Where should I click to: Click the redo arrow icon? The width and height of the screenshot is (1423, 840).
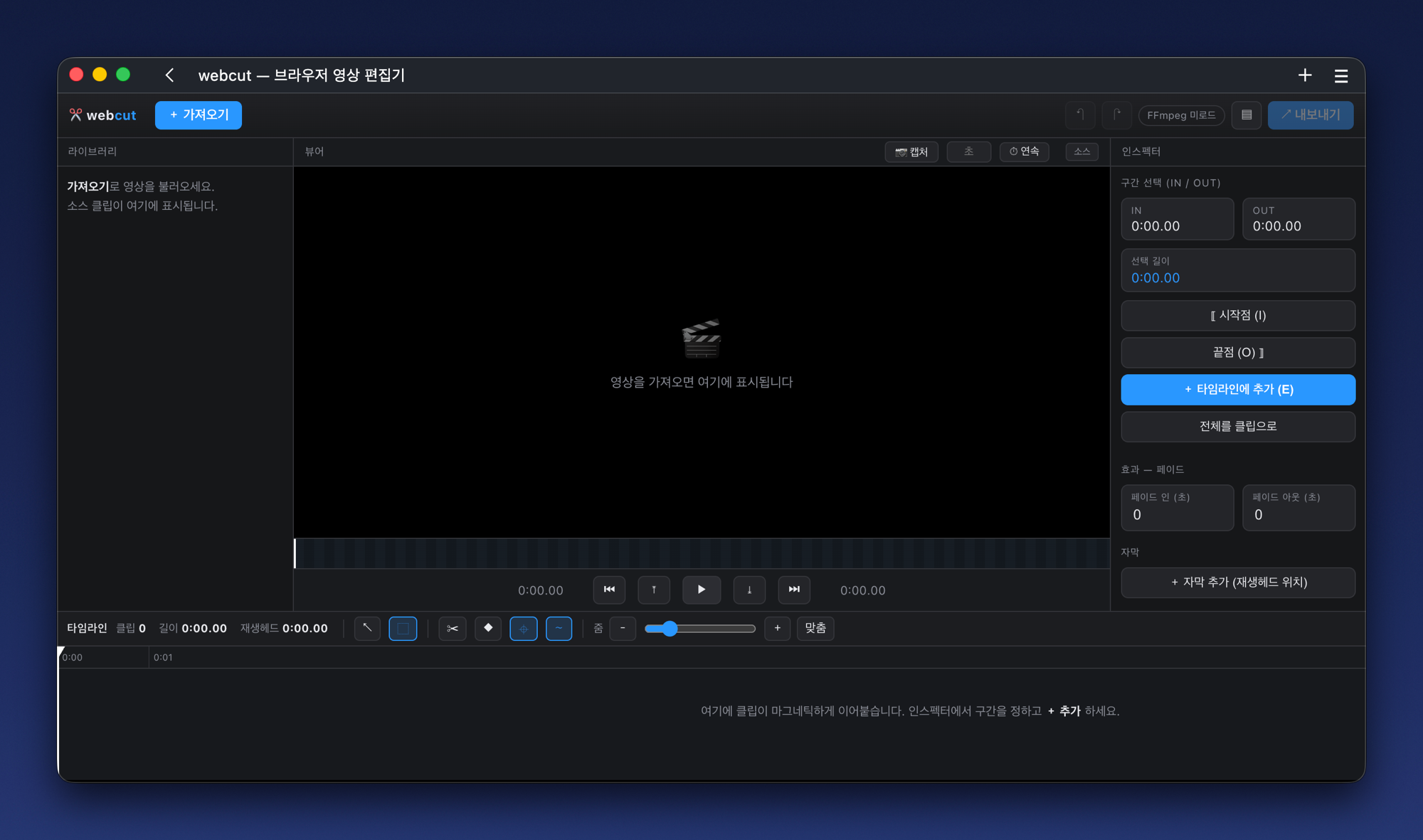1116,115
